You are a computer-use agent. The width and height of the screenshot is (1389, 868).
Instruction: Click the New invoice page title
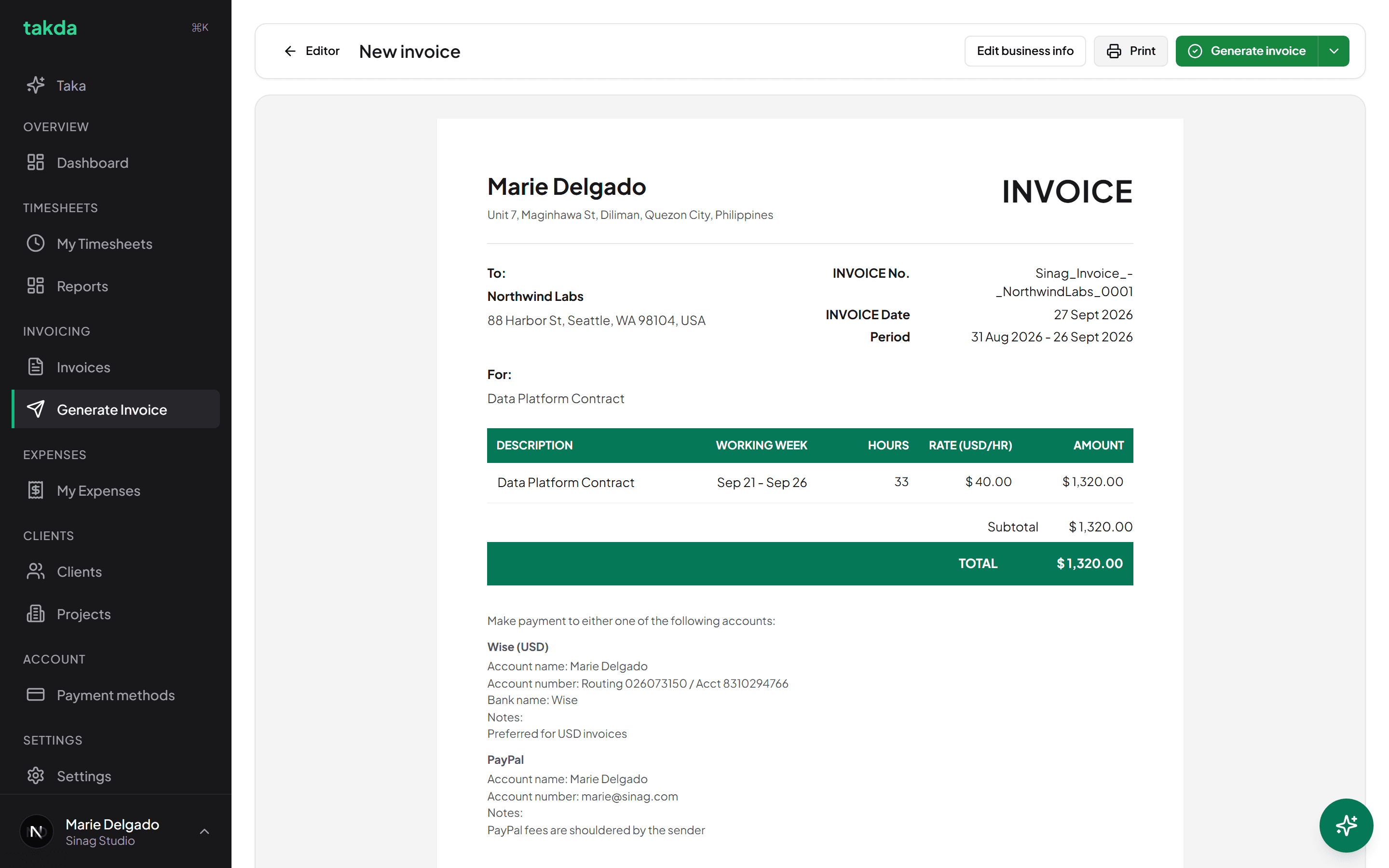[x=410, y=52]
